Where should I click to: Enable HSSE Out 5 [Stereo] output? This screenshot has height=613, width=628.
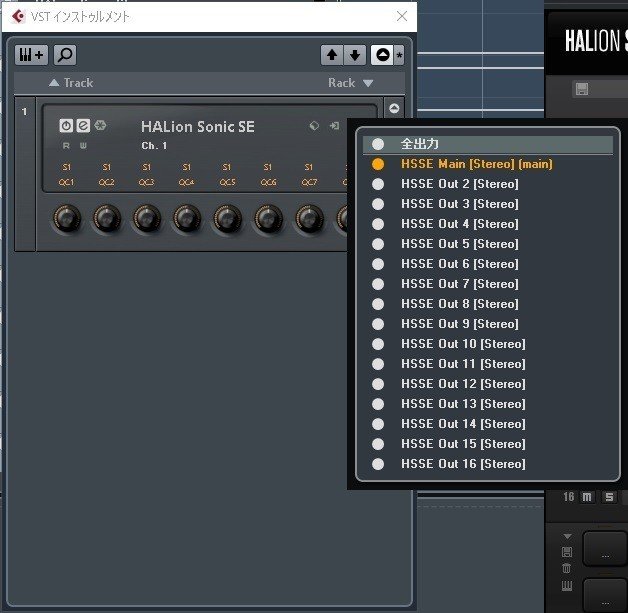487,244
